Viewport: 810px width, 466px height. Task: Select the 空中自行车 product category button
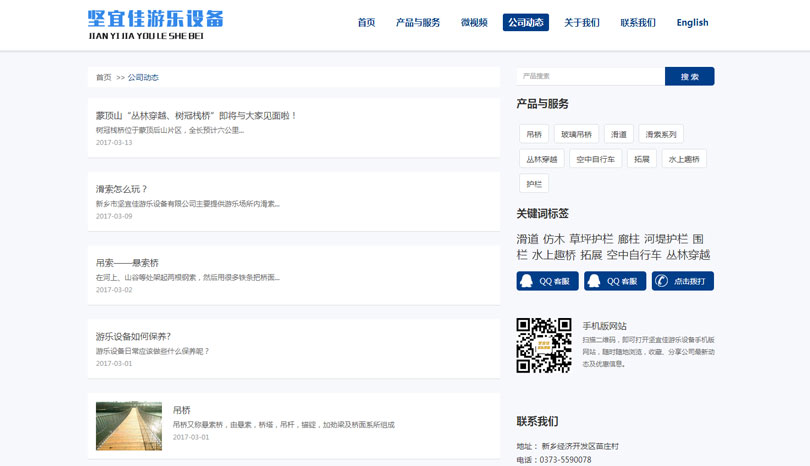coord(596,159)
